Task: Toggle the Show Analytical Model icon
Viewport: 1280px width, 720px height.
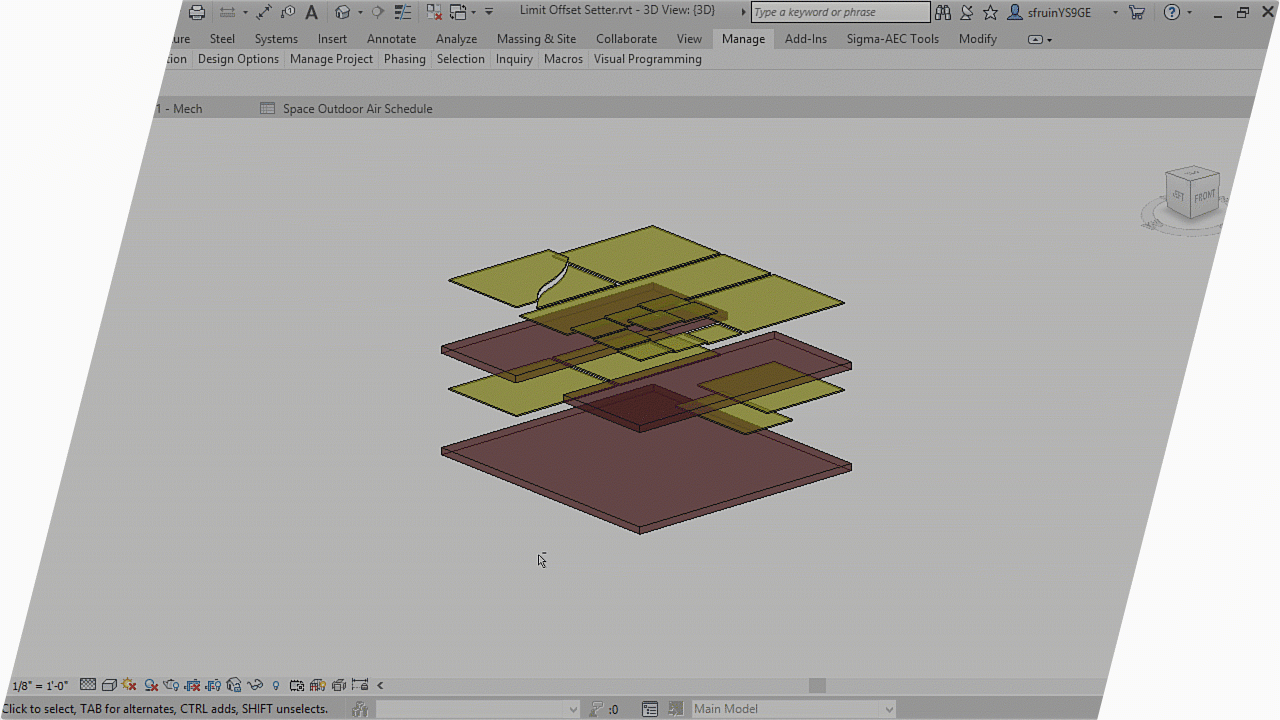Action: tap(318, 685)
